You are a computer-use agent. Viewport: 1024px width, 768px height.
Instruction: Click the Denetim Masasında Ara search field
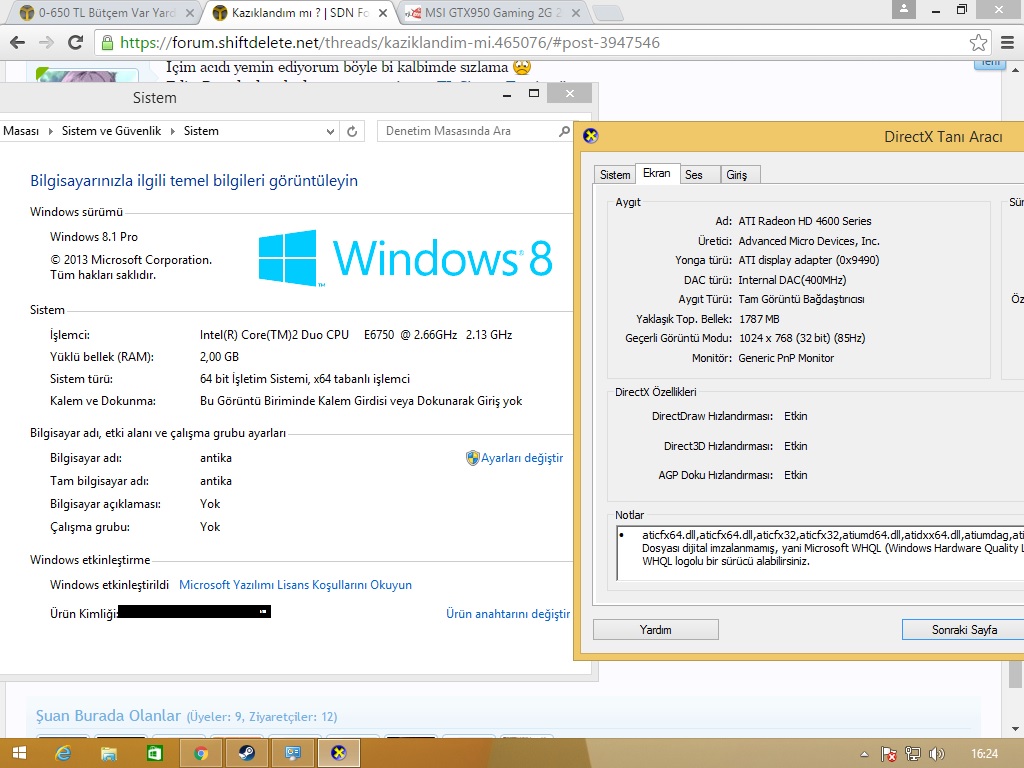[x=468, y=131]
